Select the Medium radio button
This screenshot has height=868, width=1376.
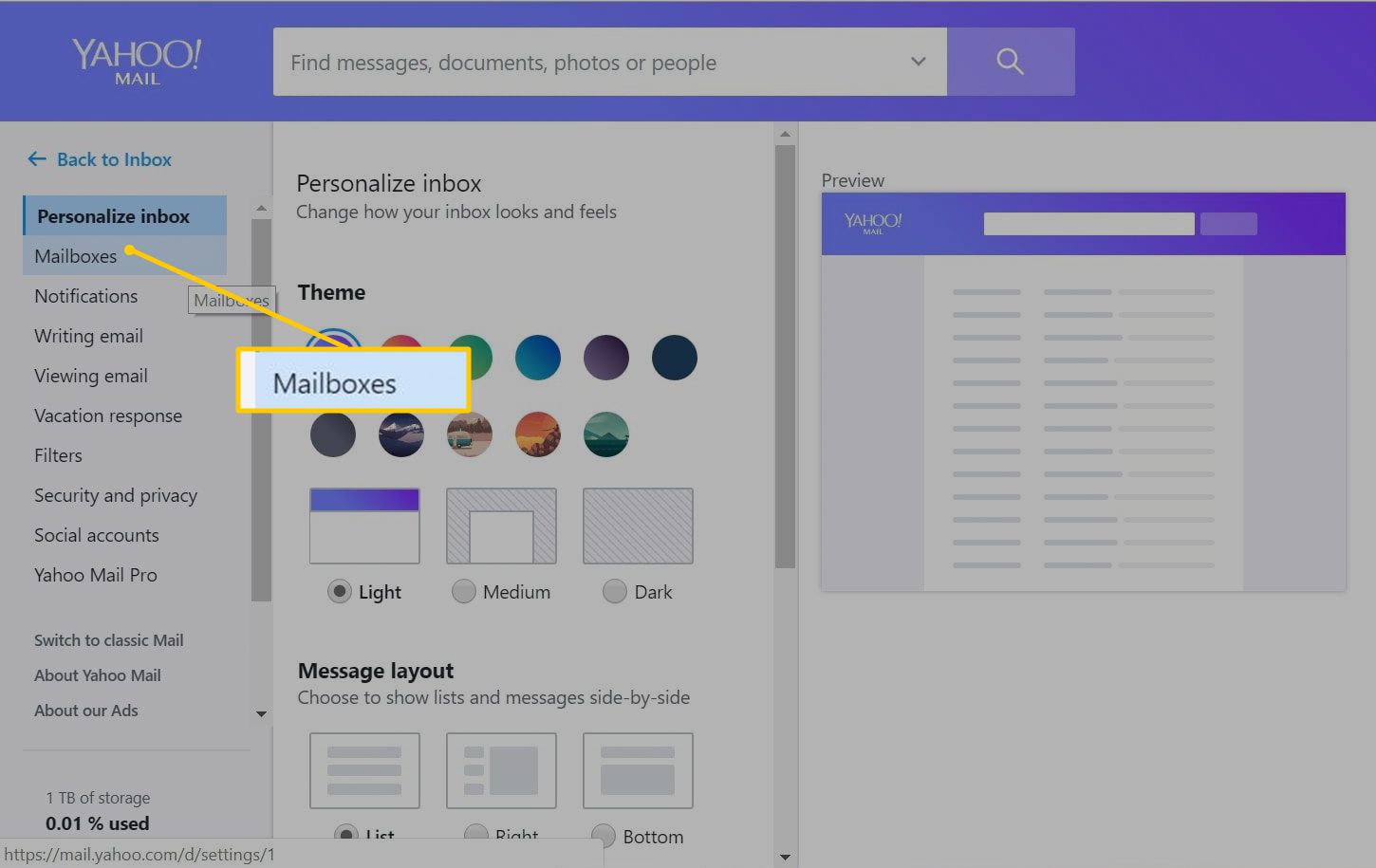[x=463, y=592]
